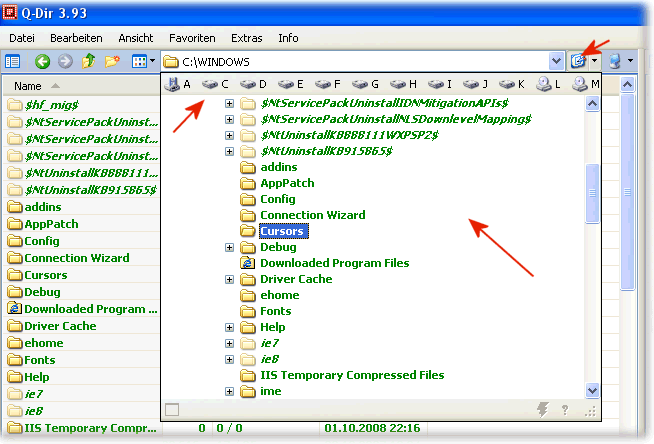This screenshot has height=444, width=654.
Task: Open the Info menu
Action: coord(288,38)
